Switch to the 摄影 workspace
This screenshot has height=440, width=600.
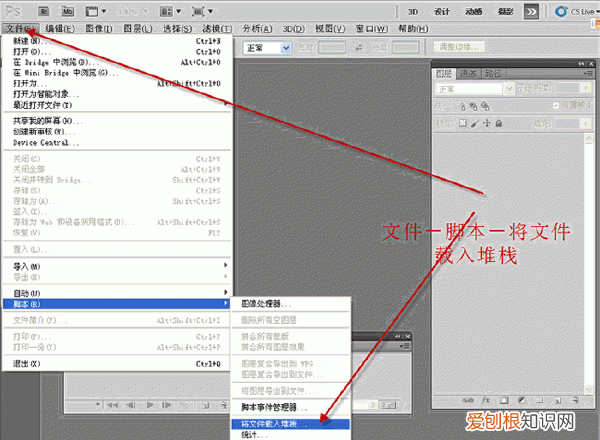point(505,12)
